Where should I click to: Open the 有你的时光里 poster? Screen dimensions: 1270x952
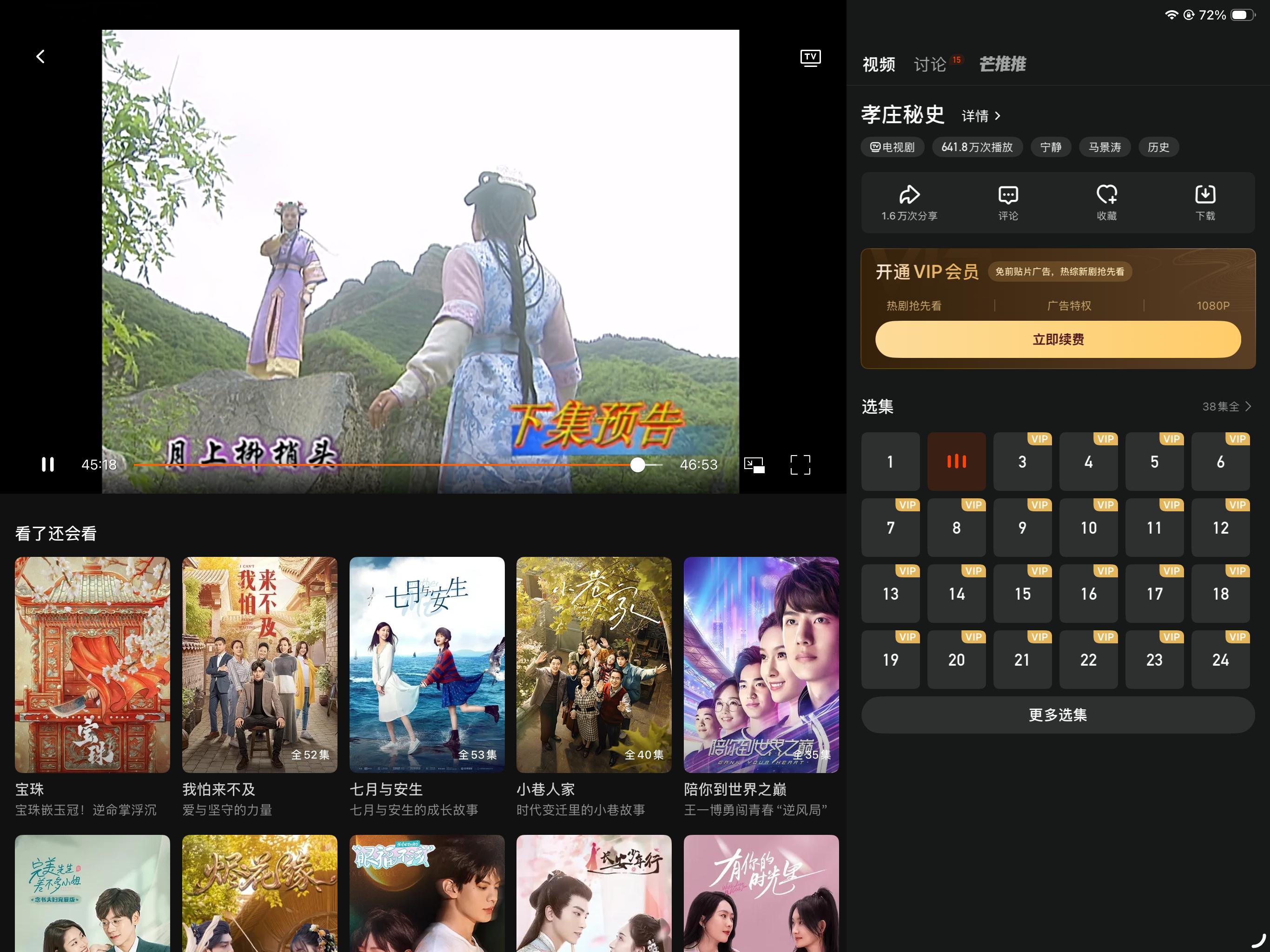pyautogui.click(x=761, y=893)
